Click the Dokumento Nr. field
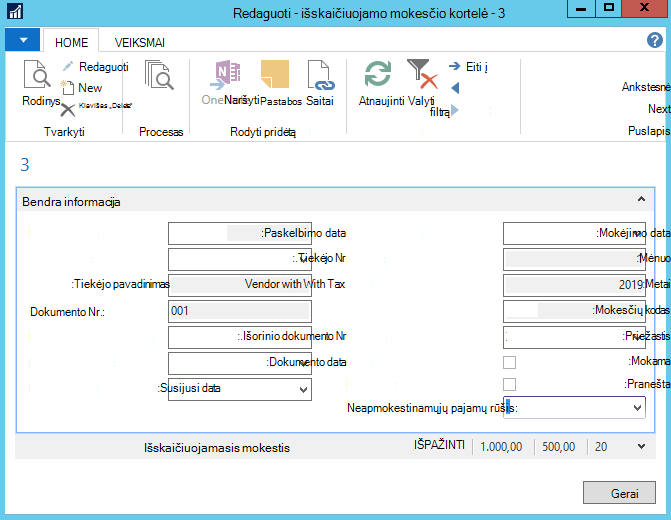The image size is (671, 520). pos(240,311)
